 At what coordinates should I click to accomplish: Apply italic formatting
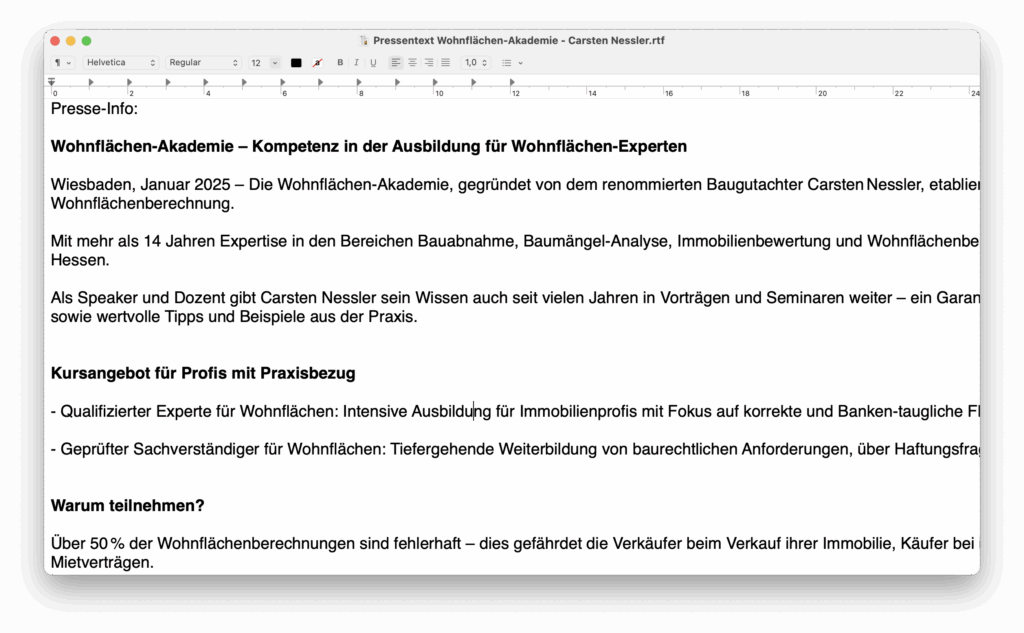coord(356,62)
